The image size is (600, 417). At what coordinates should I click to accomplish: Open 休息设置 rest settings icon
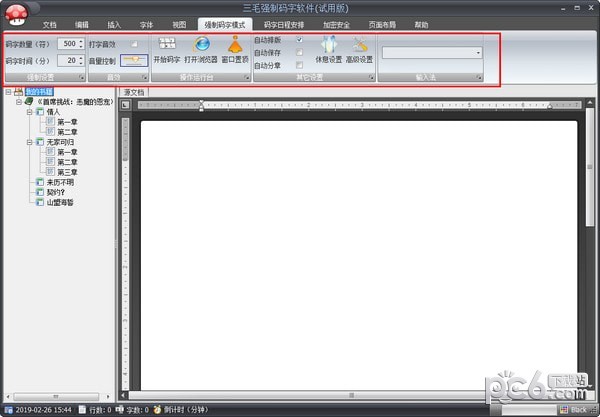tap(328, 44)
